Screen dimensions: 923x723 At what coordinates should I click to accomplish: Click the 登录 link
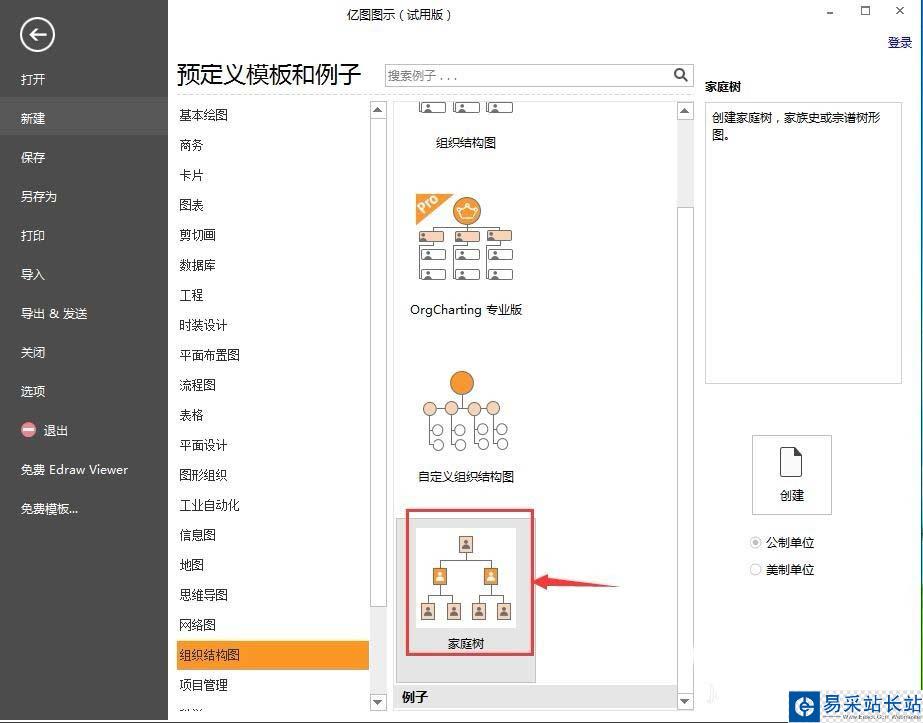899,42
